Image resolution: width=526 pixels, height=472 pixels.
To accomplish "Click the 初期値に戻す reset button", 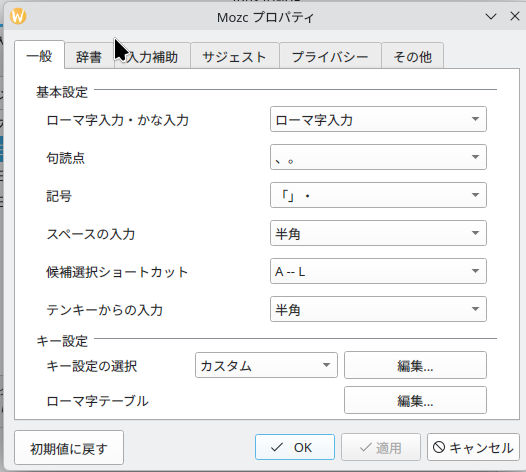I will point(69,448).
